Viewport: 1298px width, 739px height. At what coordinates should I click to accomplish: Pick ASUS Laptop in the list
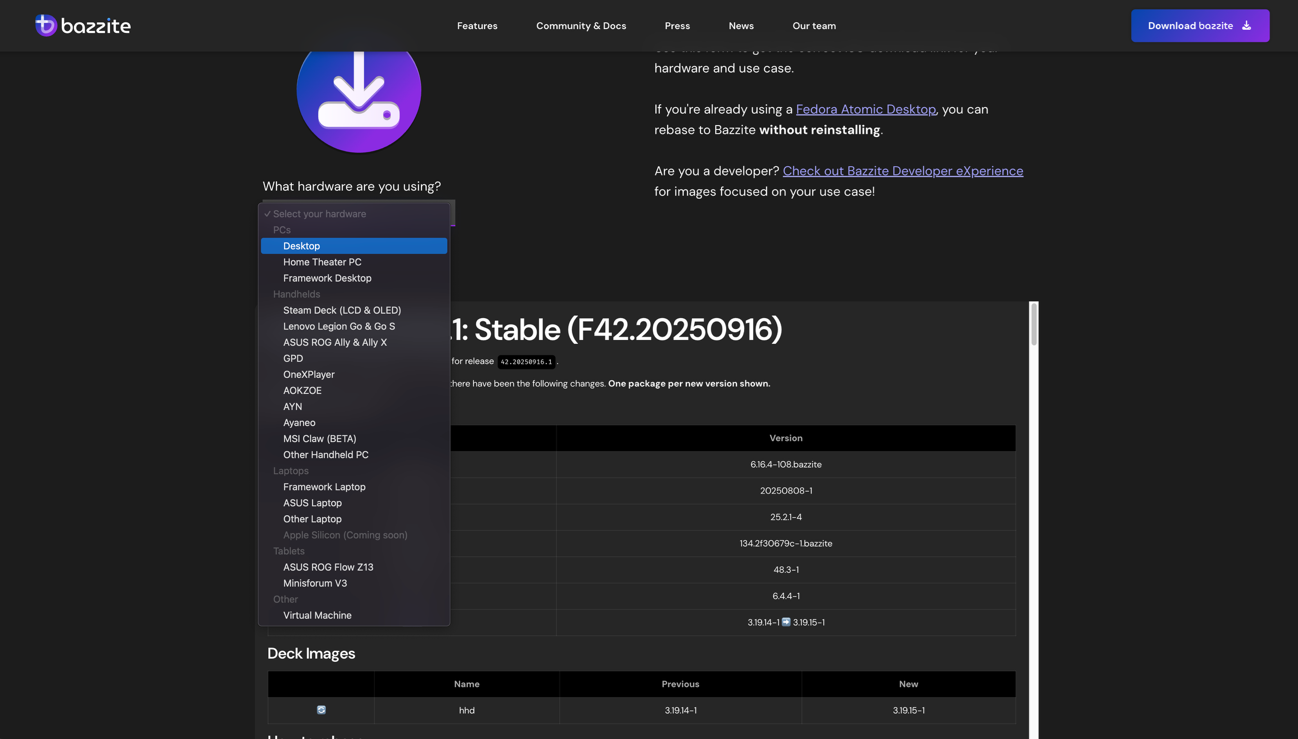pos(354,503)
